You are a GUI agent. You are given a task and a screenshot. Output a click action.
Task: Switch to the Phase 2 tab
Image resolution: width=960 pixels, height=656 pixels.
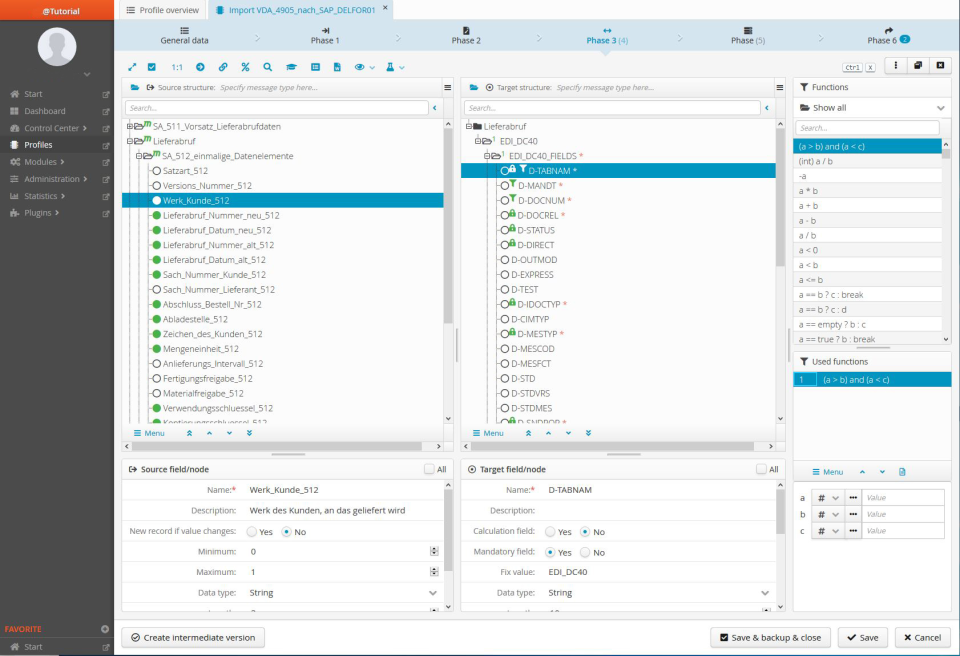[466, 40]
